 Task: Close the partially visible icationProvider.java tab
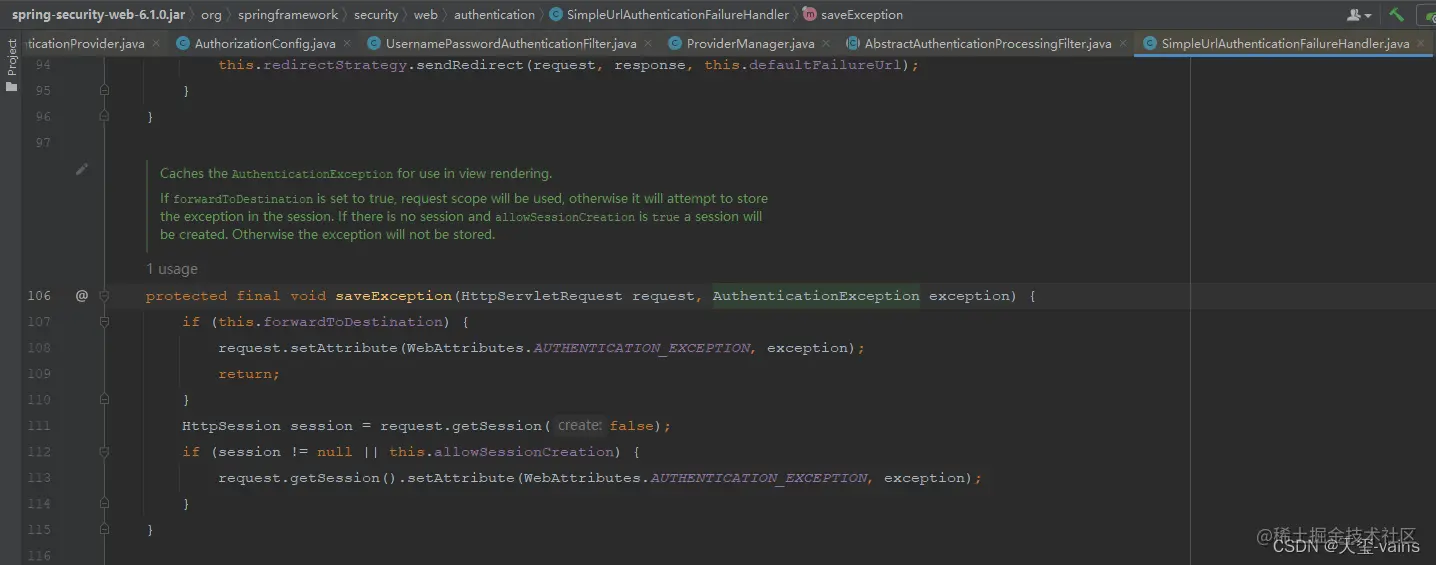156,44
